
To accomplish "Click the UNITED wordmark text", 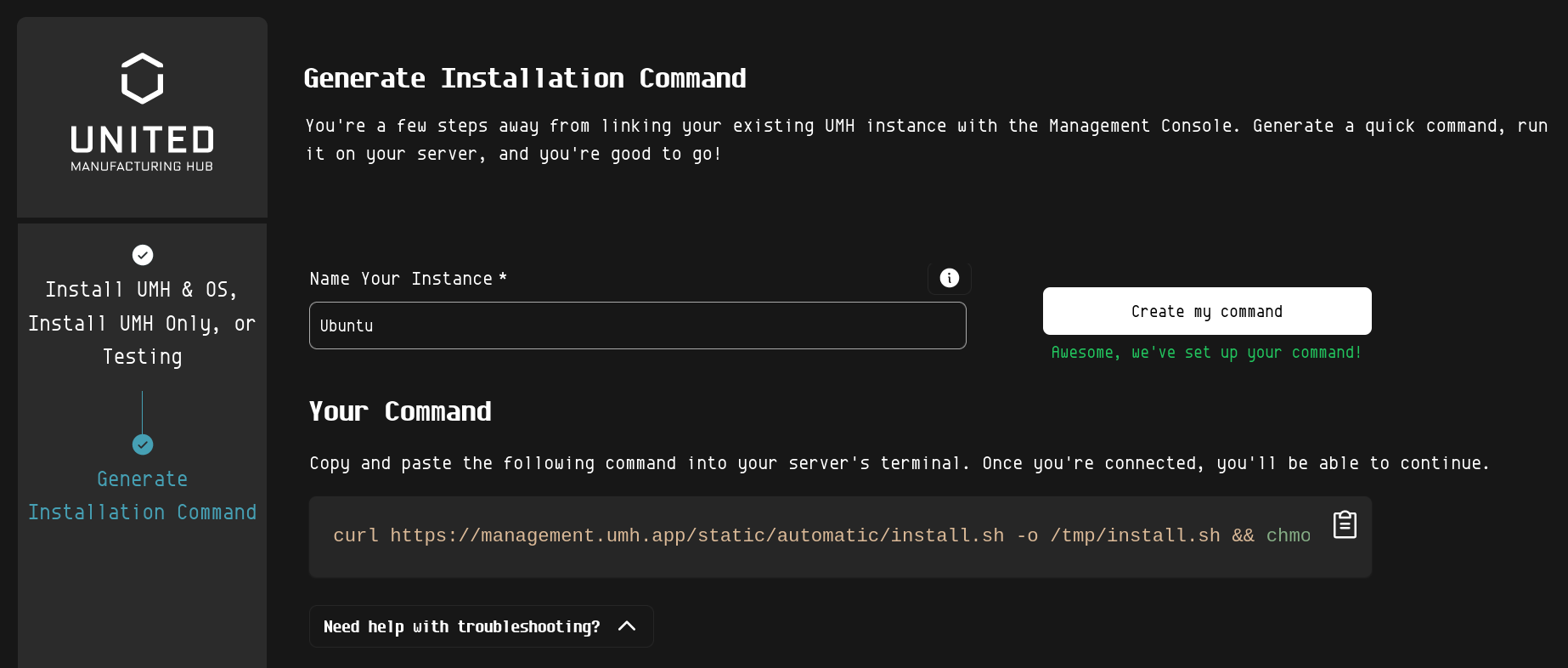I will [142, 140].
